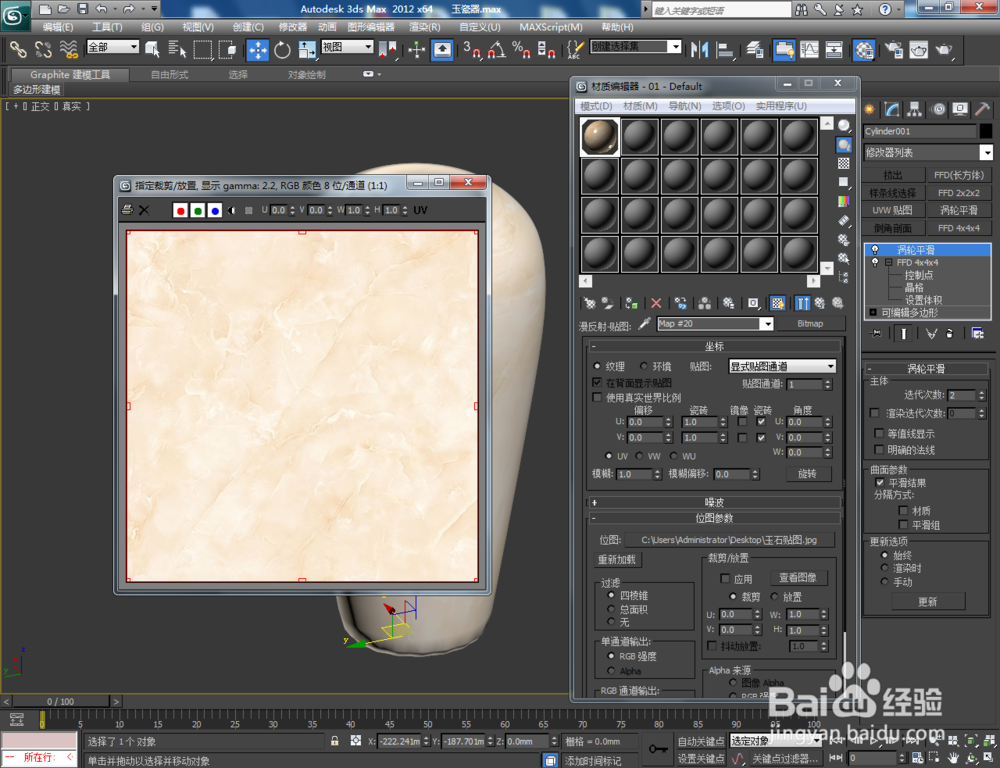
Task: Click the red X reset material icon
Action: tap(656, 303)
